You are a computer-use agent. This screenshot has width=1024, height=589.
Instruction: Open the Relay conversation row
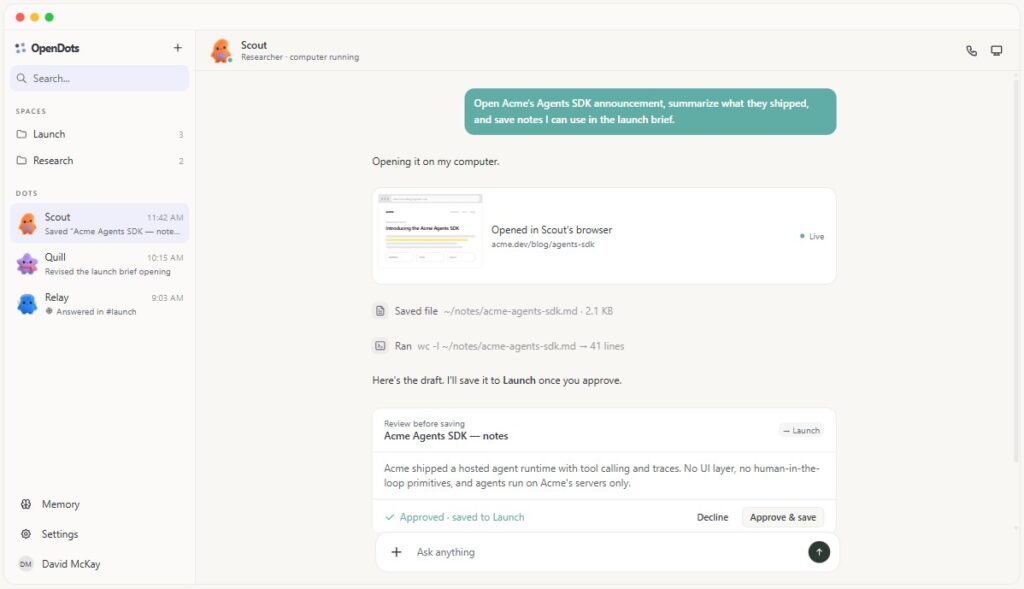(99, 304)
